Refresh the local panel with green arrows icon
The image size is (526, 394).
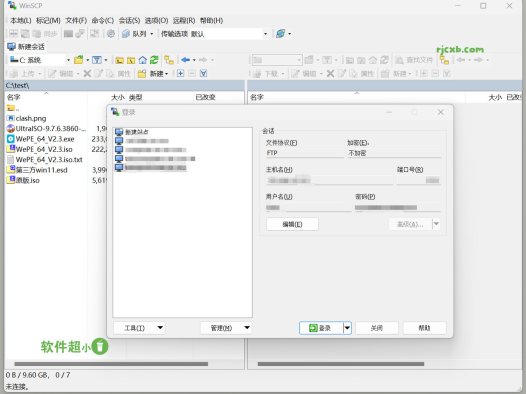[x=154, y=60]
